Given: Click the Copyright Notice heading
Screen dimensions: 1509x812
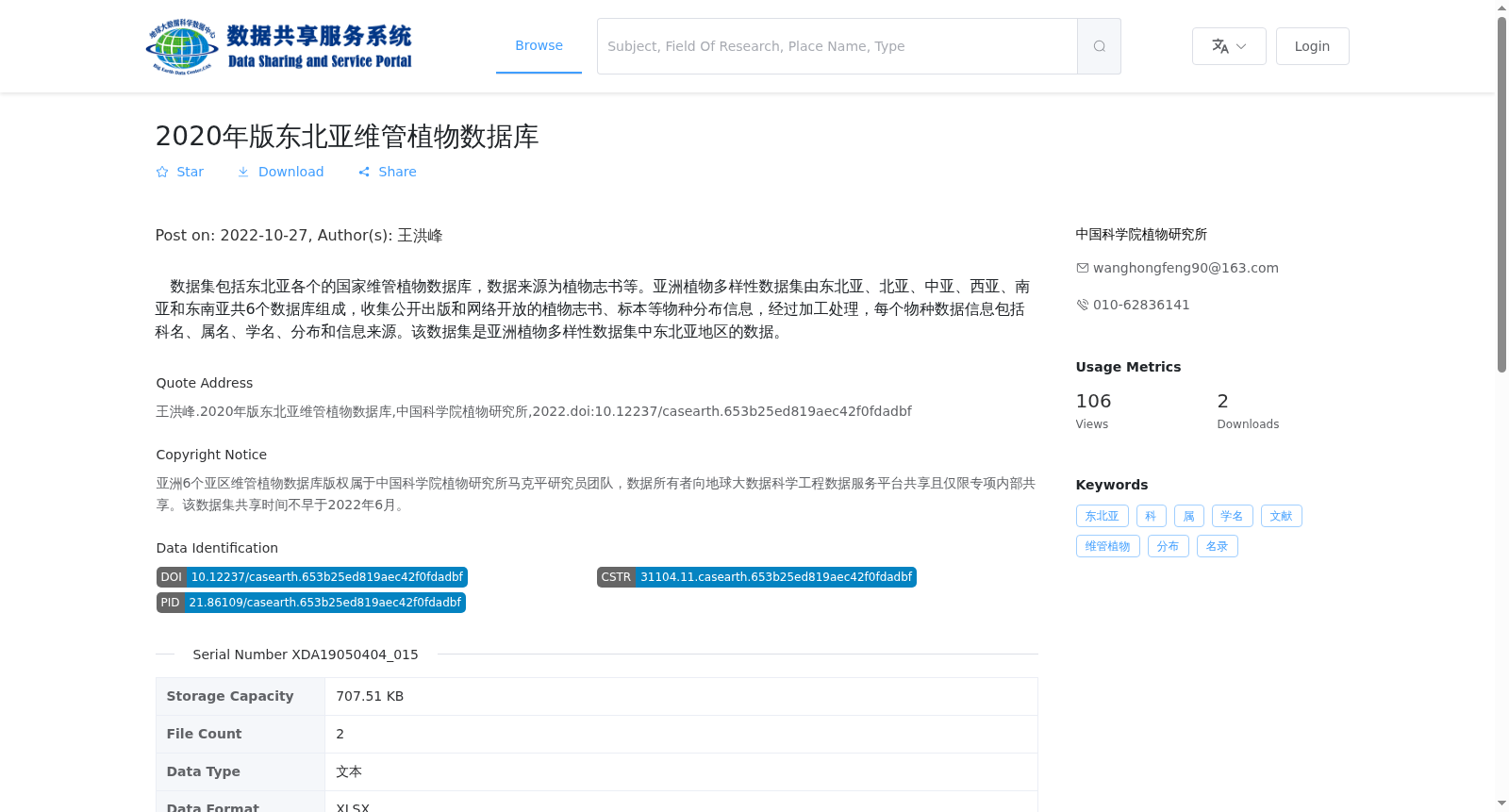Looking at the screenshot, I should pyautogui.click(x=211, y=455).
